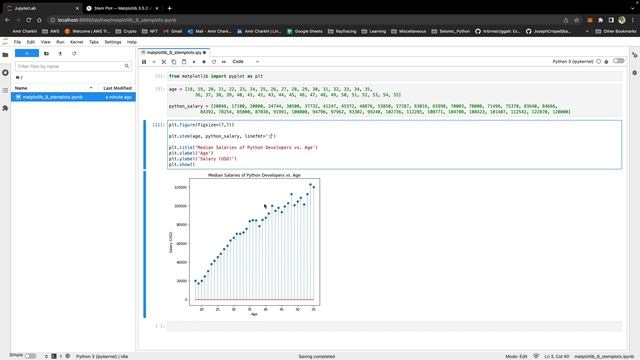640x360 pixels.
Task: Click Ln 3, Col 40 in status bar
Action: coord(556,356)
